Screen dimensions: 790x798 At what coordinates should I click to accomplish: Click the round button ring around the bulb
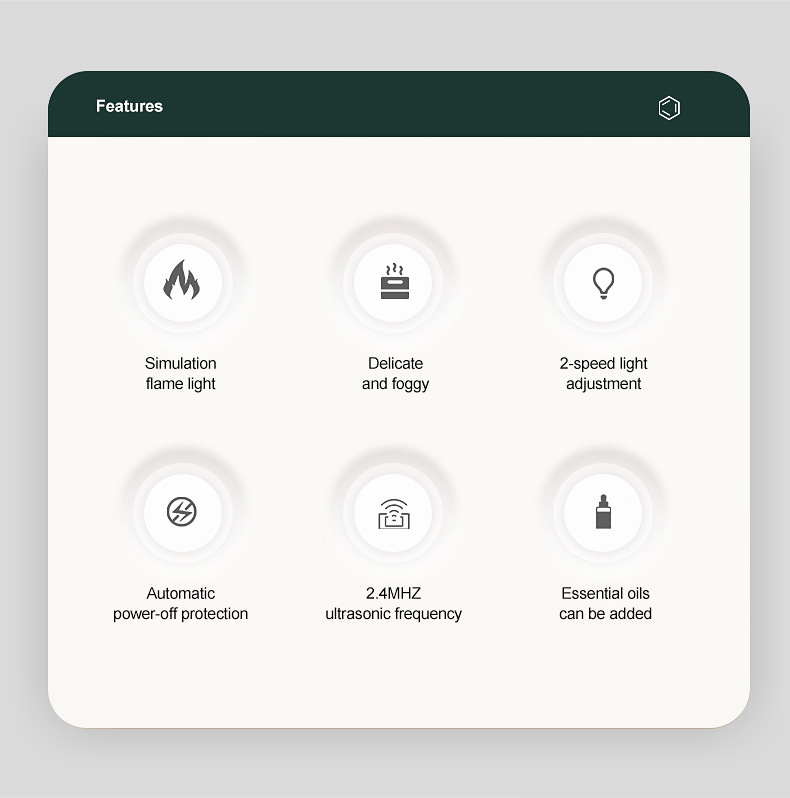[x=603, y=282]
